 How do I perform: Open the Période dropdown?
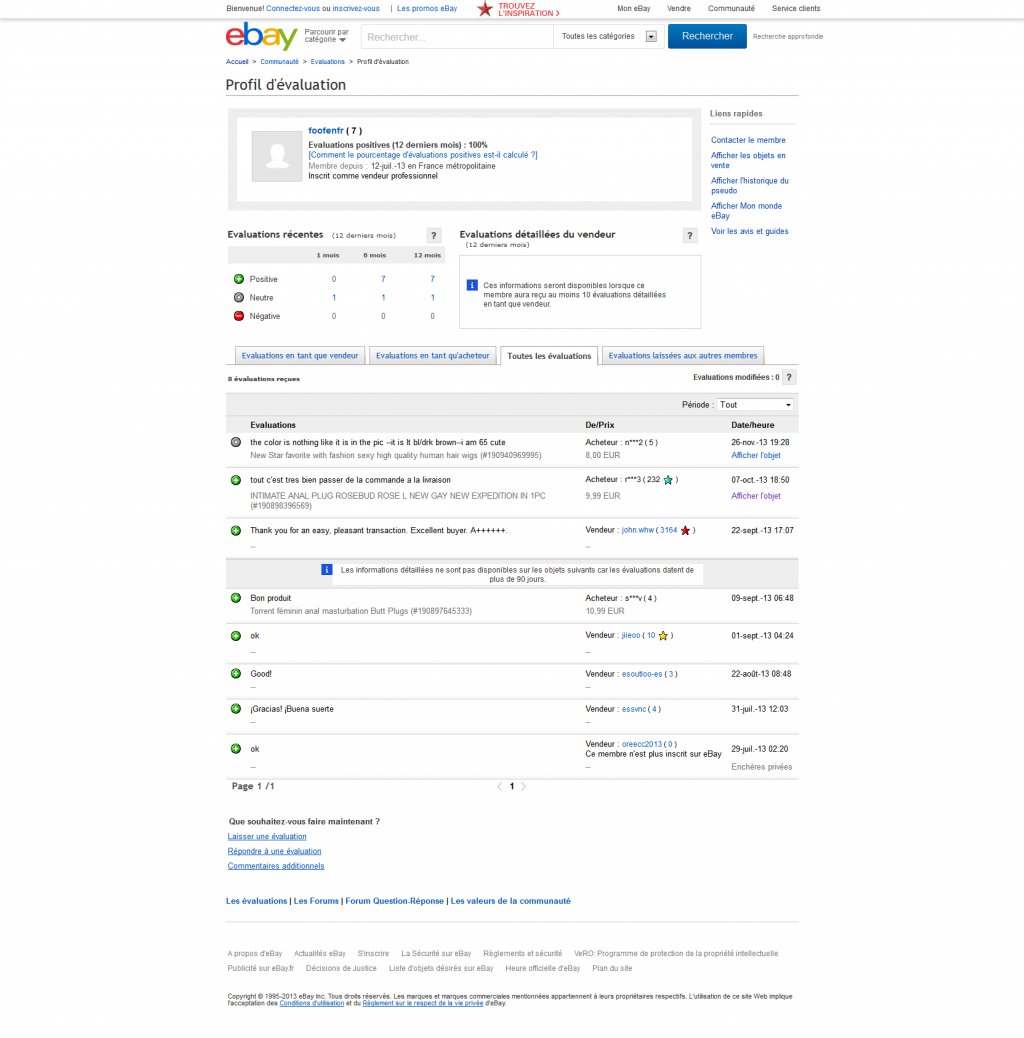pyautogui.click(x=756, y=404)
